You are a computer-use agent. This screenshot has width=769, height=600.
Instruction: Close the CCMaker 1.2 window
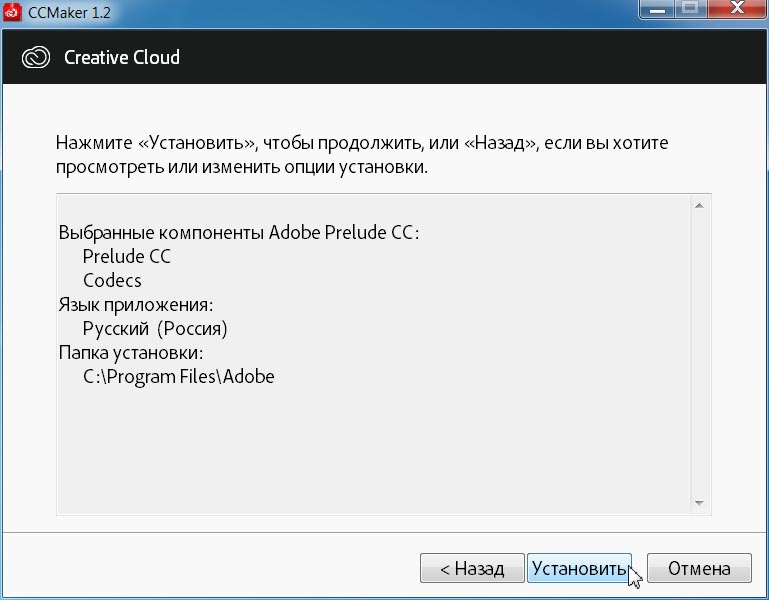pos(737,8)
